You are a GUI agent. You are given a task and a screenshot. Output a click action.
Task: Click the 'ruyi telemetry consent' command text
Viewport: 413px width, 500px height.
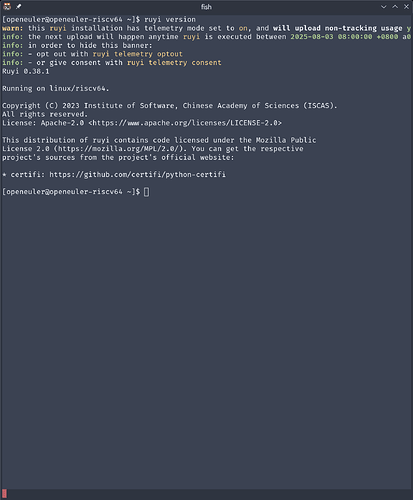[x=174, y=63]
